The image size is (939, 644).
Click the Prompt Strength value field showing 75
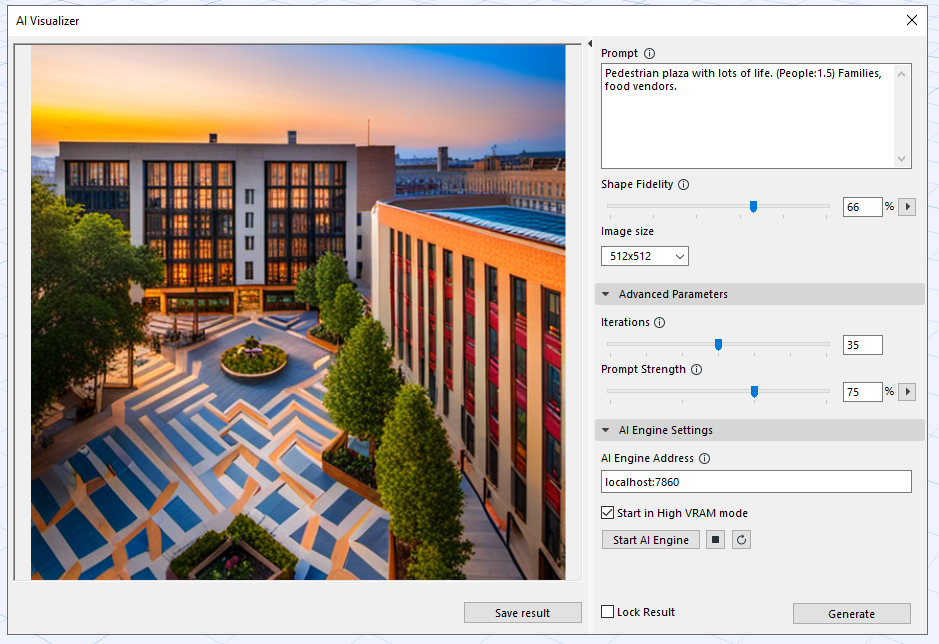862,392
